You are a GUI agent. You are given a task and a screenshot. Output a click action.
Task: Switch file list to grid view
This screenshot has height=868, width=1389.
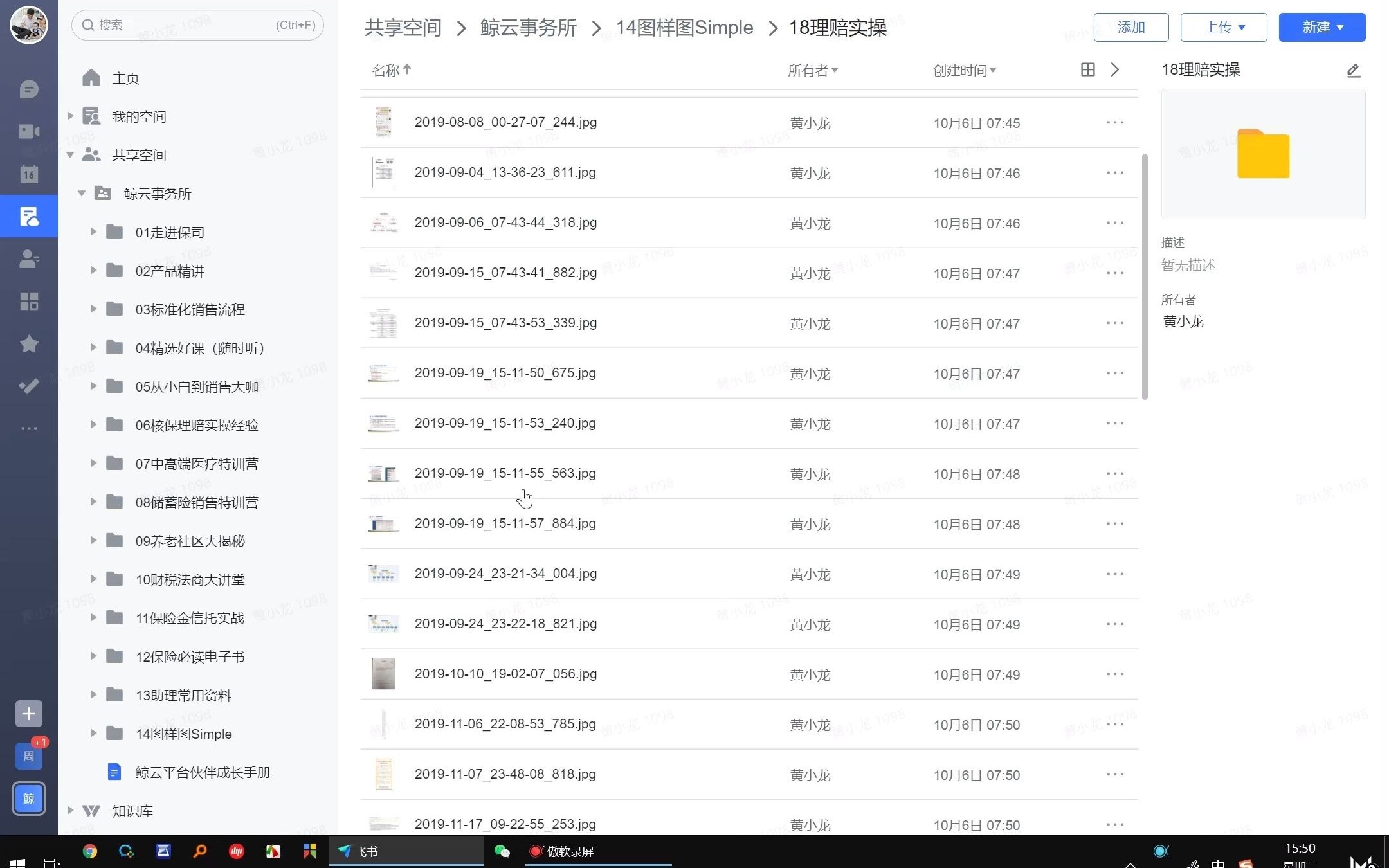[1087, 69]
